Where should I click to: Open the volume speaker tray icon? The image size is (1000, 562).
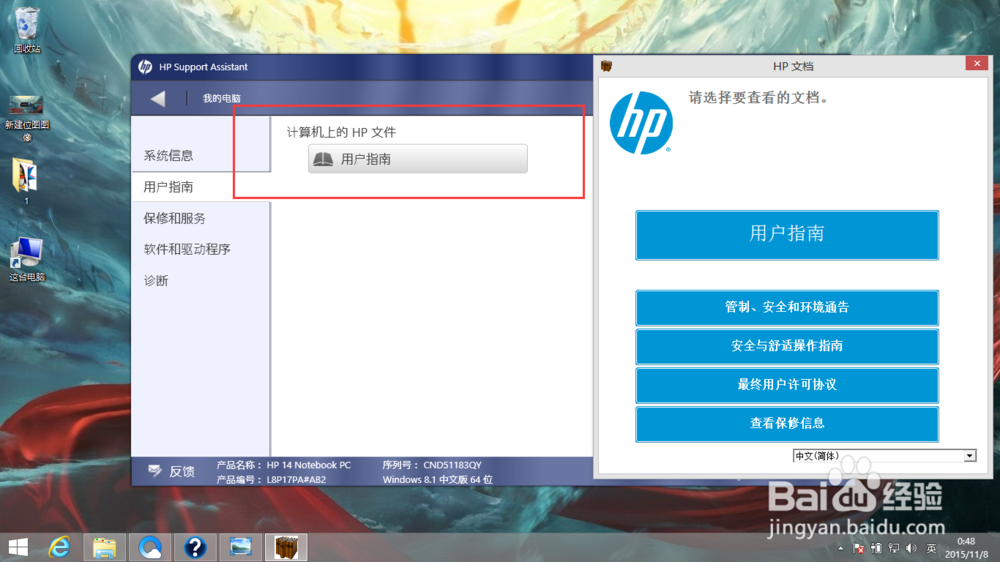912,549
